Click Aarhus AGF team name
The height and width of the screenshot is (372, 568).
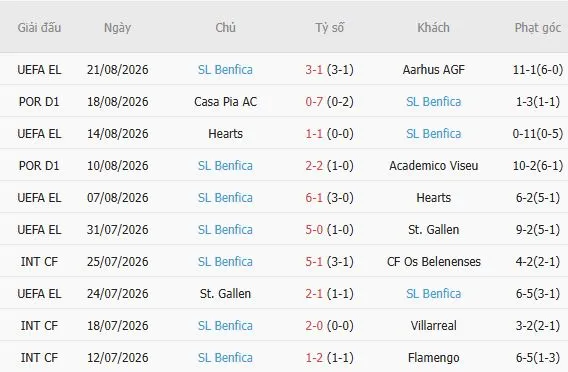click(433, 70)
